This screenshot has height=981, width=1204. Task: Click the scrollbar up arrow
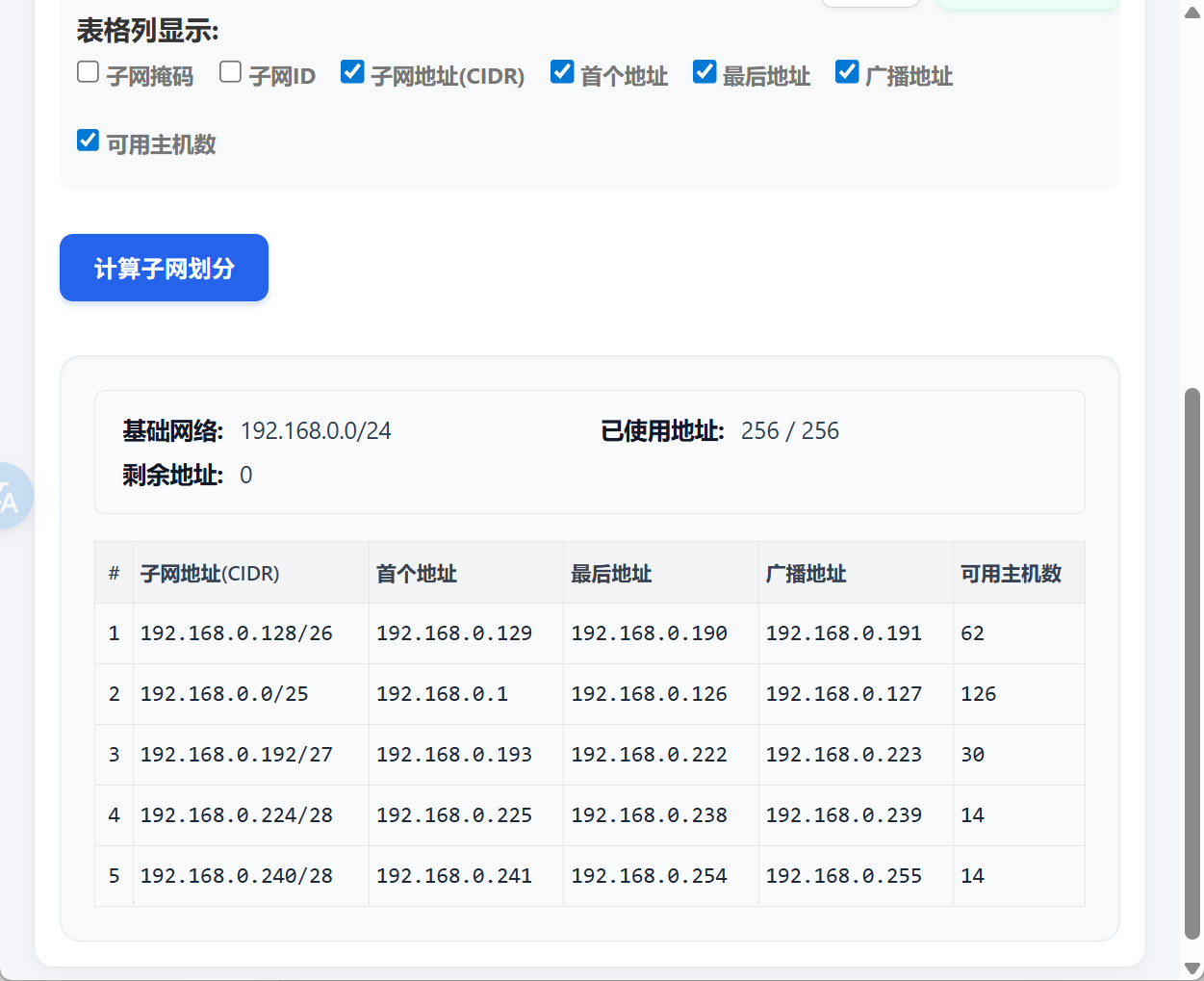pyautogui.click(x=1192, y=12)
